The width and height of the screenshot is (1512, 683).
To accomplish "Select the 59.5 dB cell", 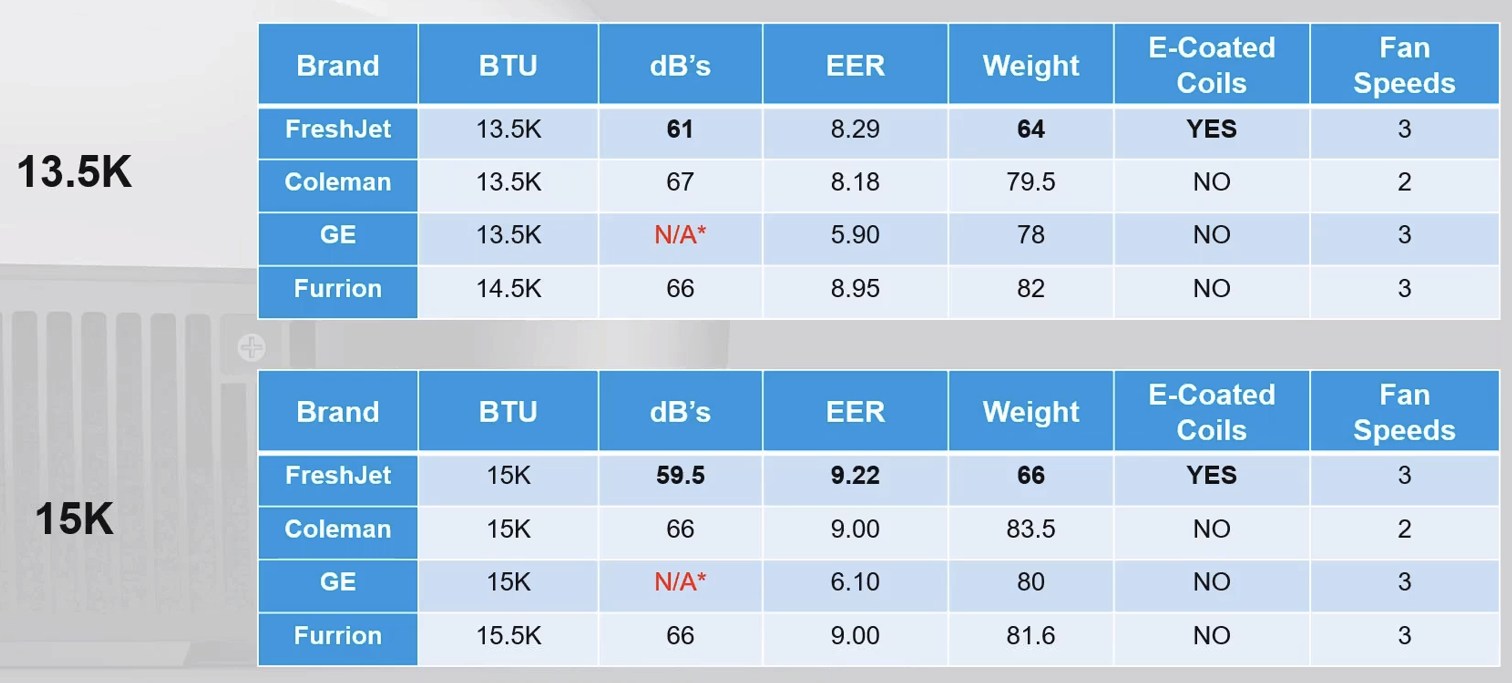I will click(680, 476).
